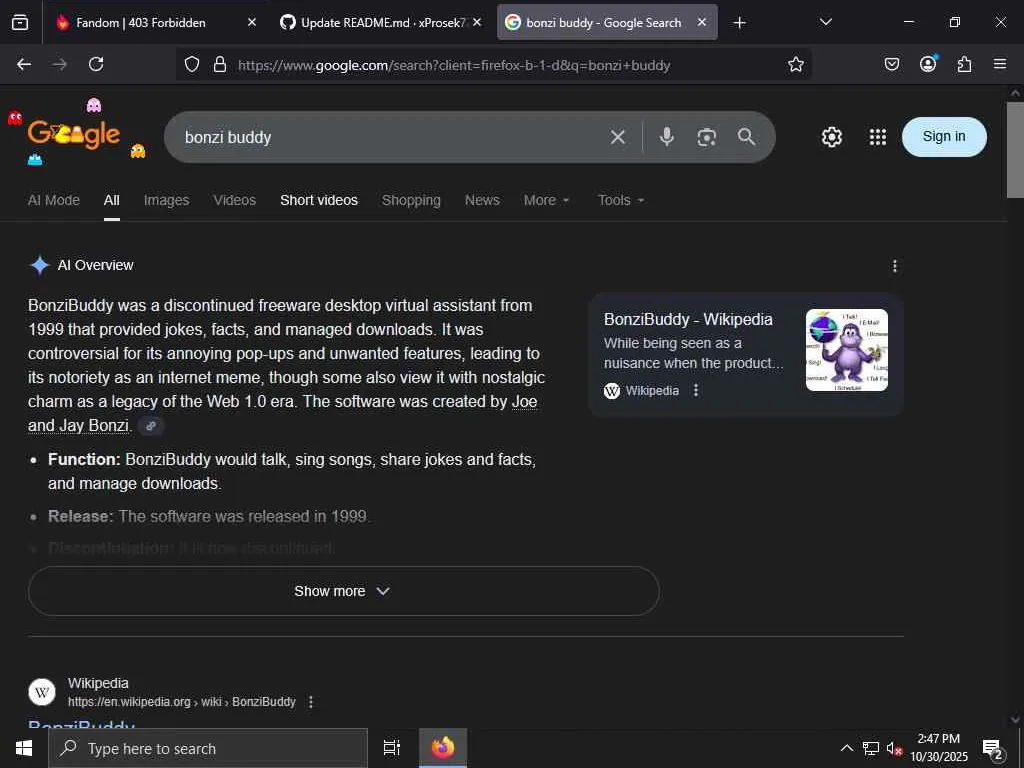Switch to Fandom 403 Forbidden tab
This screenshot has height=768, width=1024.
pos(140,23)
